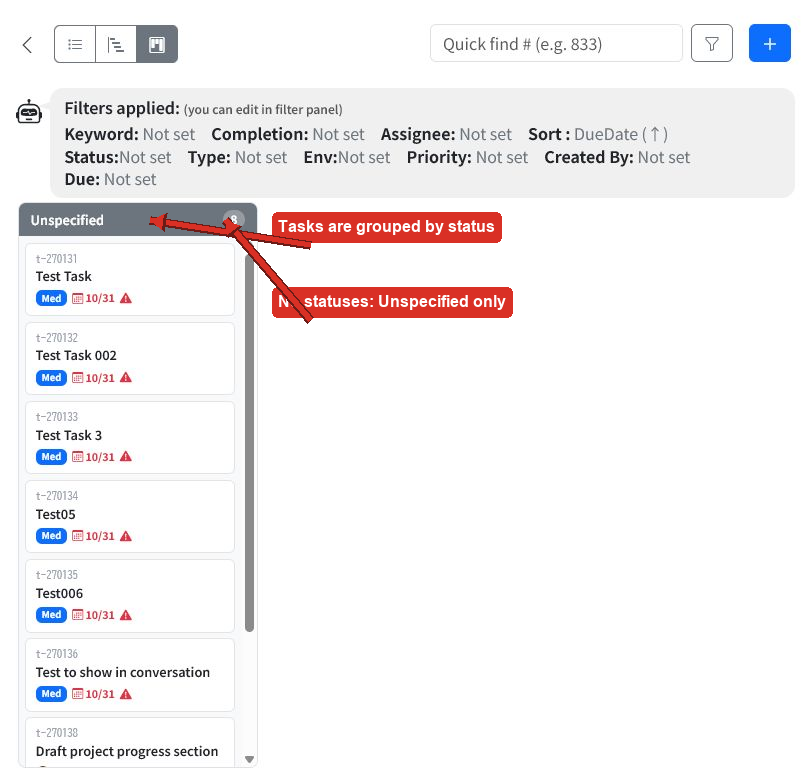811x780 pixels.
Task: Click the Sort: DueDate filter text
Action: click(x=598, y=134)
